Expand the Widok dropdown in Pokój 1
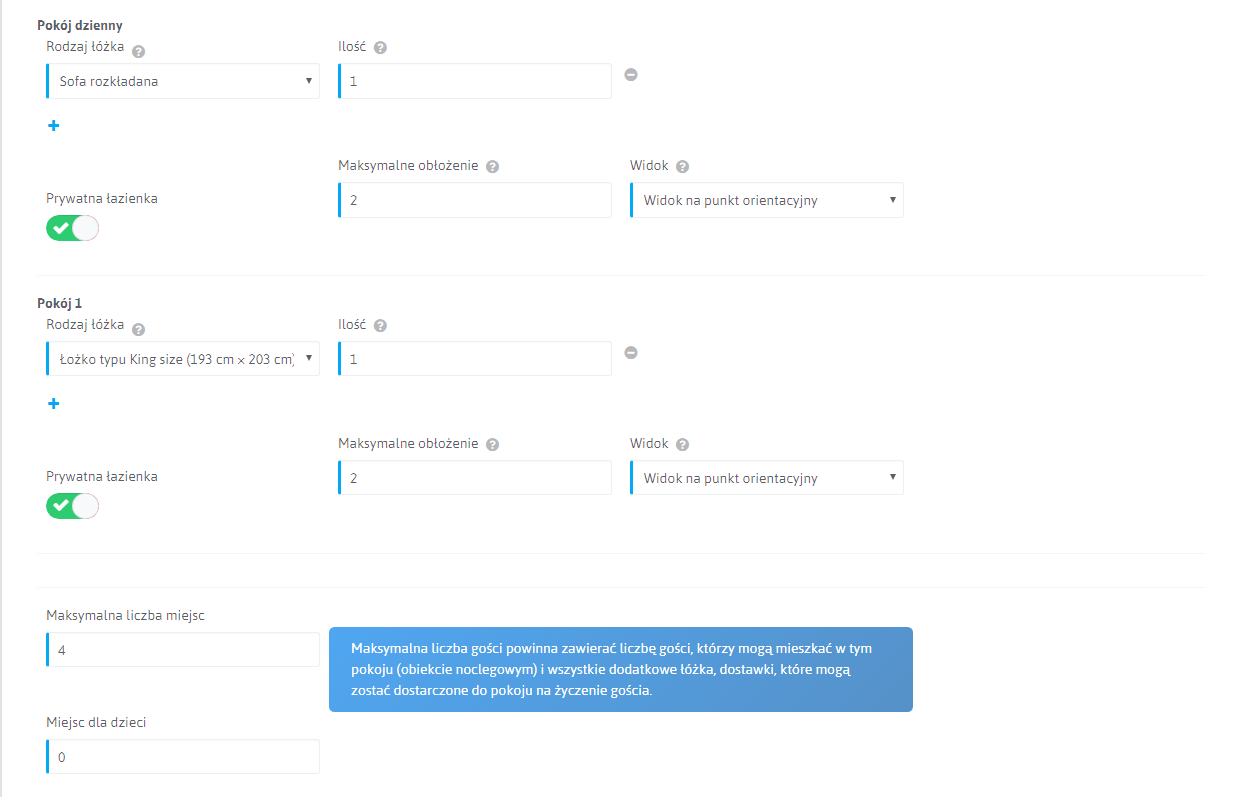Image resolution: width=1235 pixels, height=797 pixels. 767,479
